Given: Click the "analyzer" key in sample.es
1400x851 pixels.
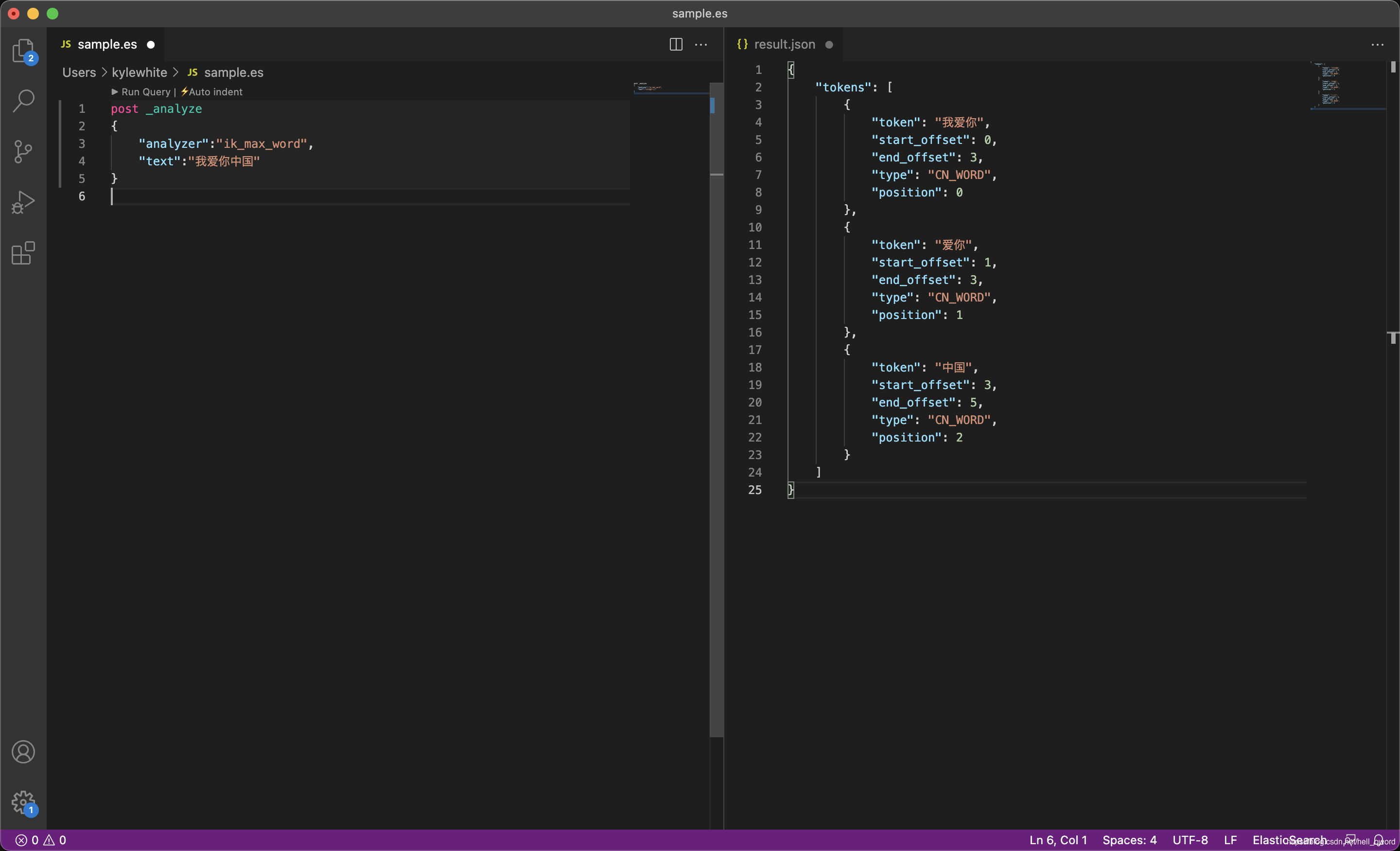Looking at the screenshot, I should (x=174, y=144).
